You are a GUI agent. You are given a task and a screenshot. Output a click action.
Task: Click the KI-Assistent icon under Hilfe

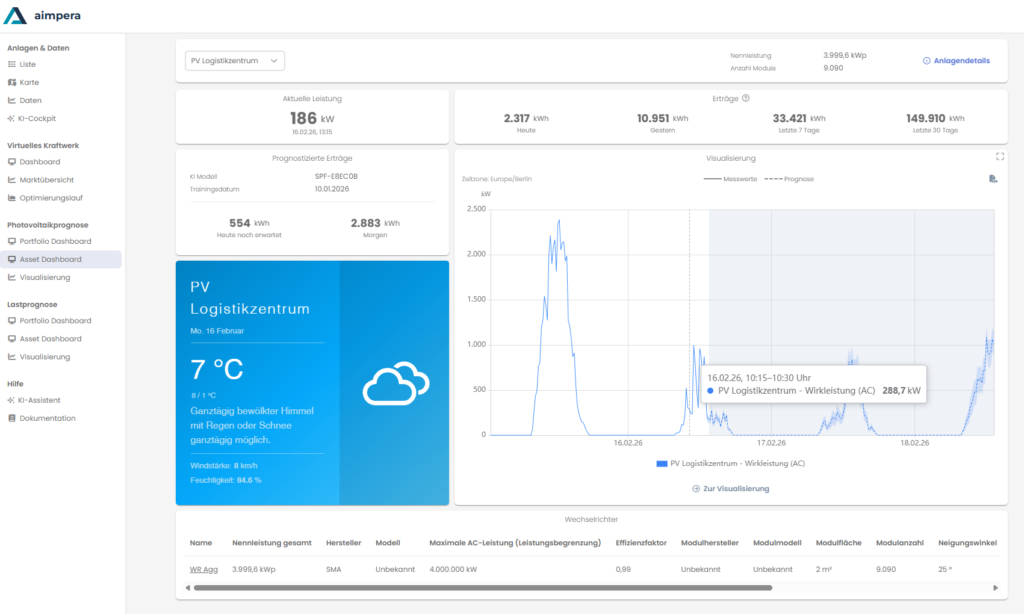pos(12,400)
